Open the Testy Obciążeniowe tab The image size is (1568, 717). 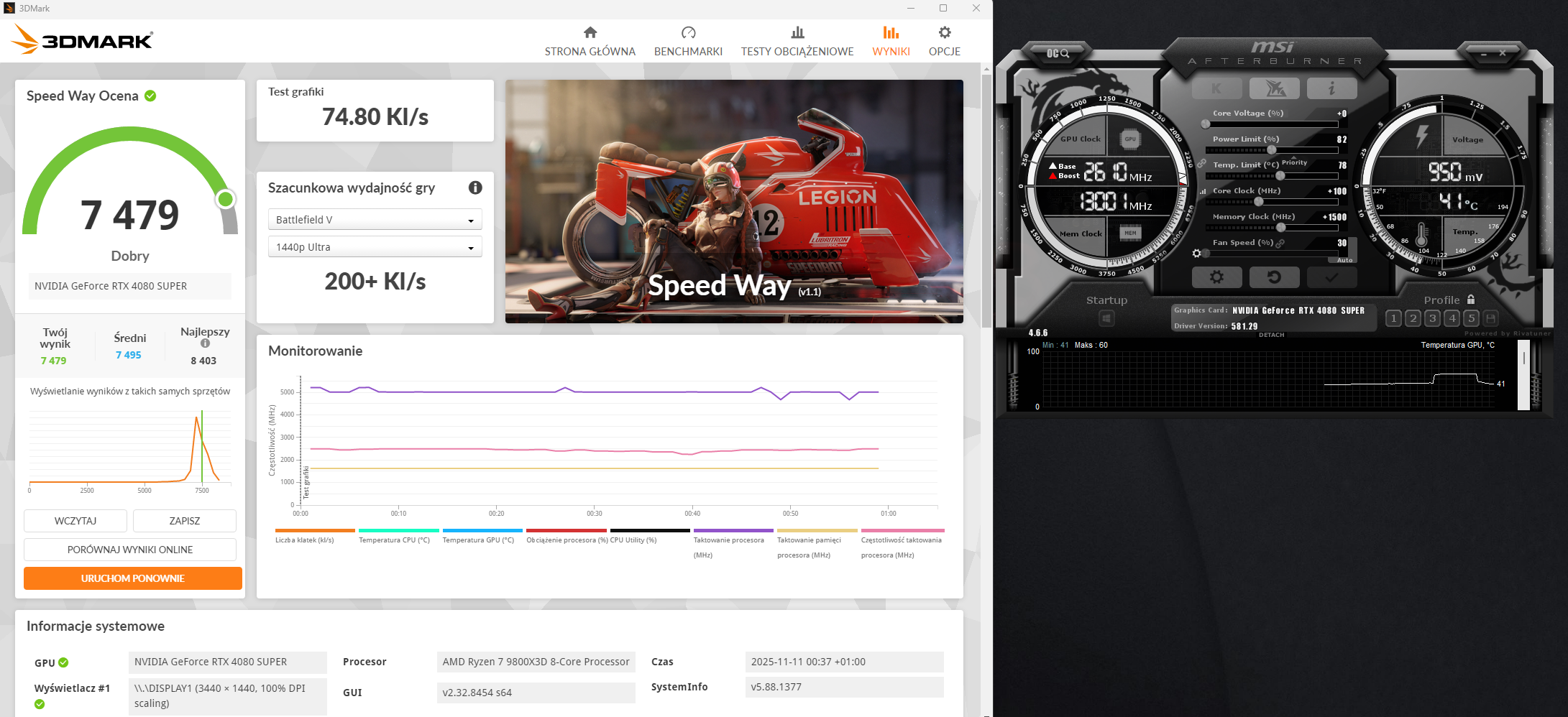click(797, 41)
